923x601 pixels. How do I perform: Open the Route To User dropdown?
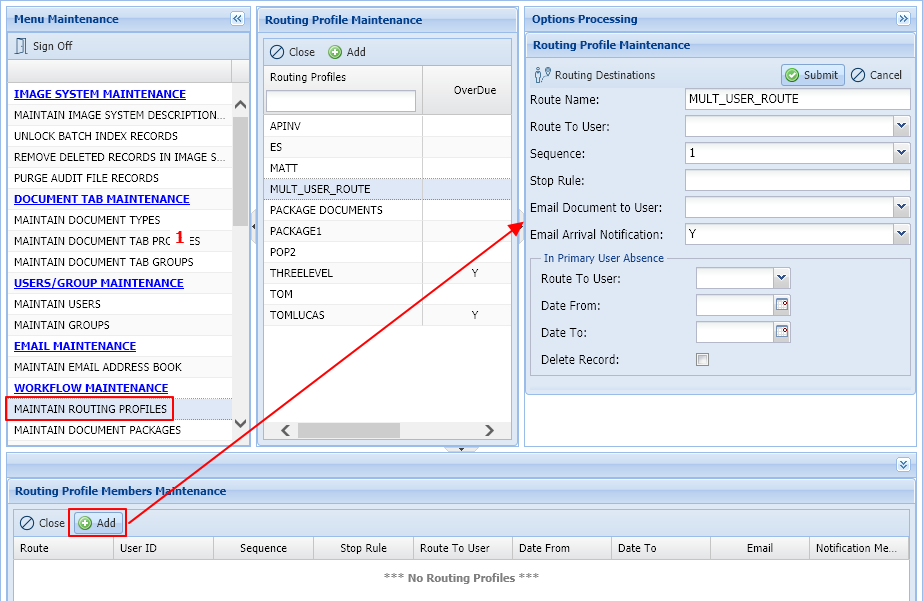click(901, 125)
